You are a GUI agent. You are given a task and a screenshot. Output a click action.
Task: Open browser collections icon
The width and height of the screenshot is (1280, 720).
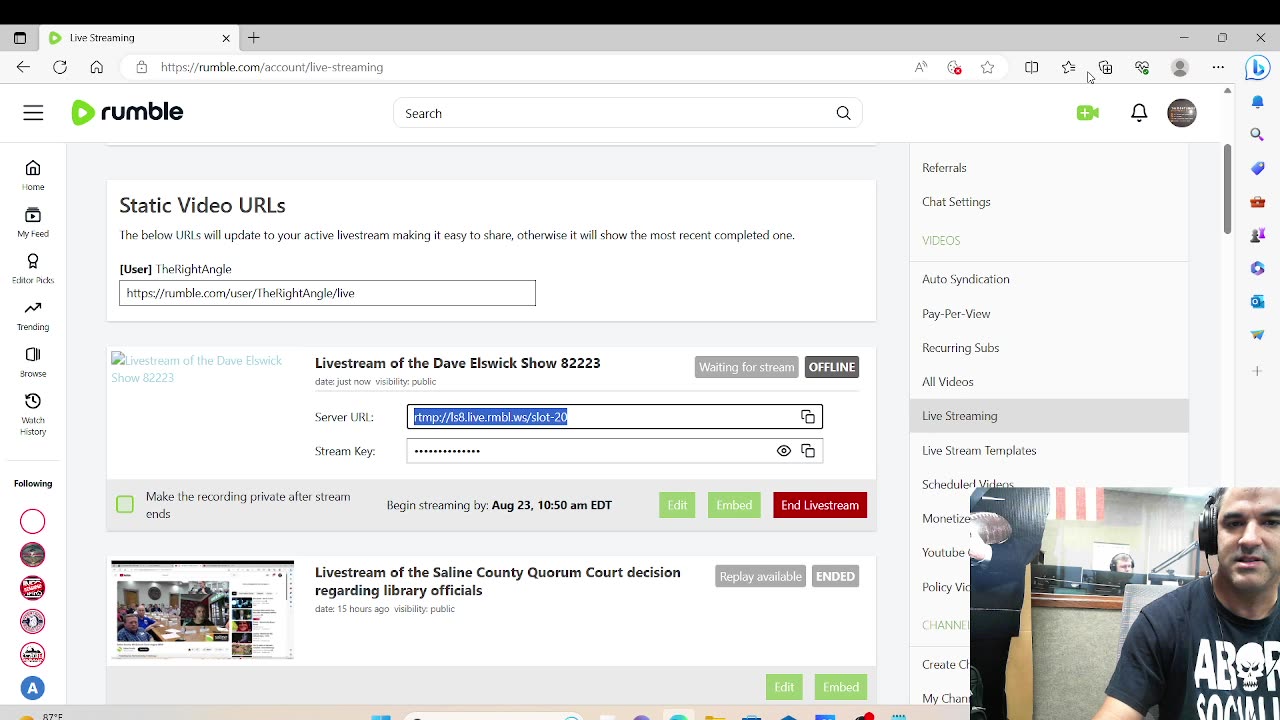[1105, 67]
